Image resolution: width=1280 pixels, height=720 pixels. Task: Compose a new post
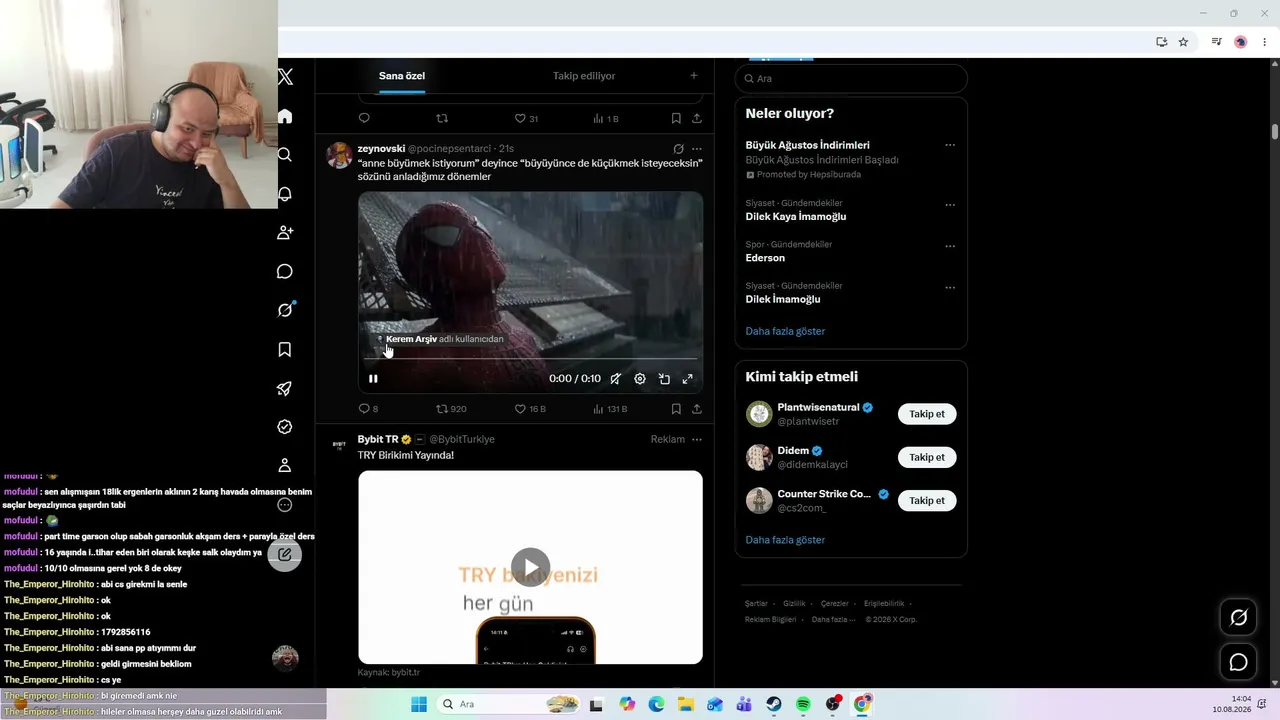click(x=285, y=554)
